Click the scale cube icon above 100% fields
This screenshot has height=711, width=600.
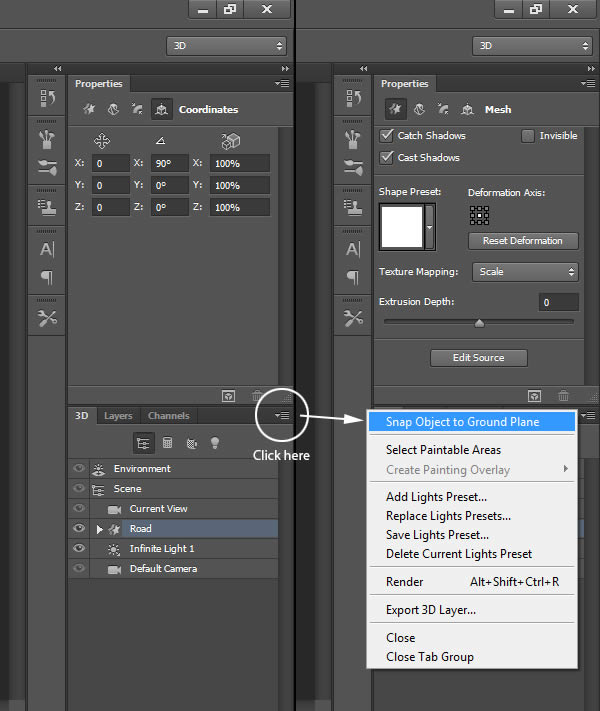click(230, 141)
